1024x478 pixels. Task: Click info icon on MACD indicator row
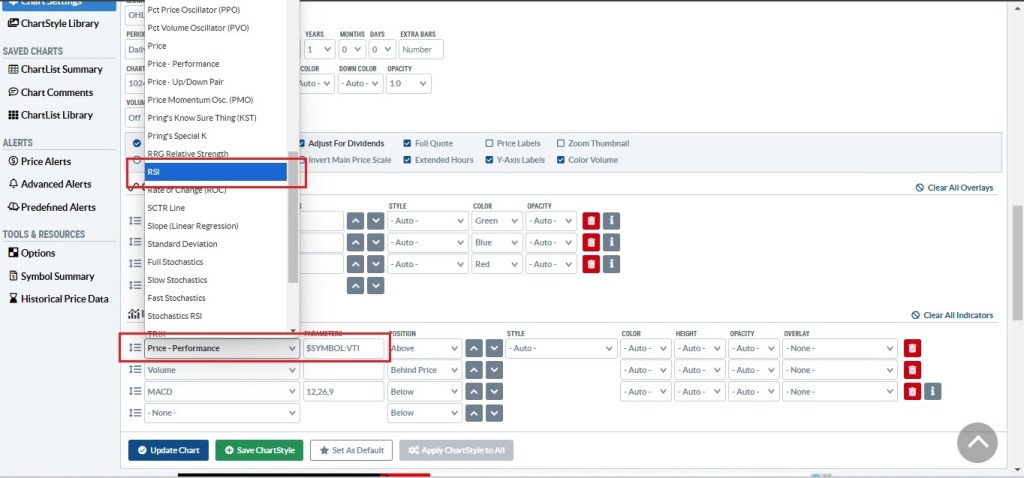coord(934,391)
